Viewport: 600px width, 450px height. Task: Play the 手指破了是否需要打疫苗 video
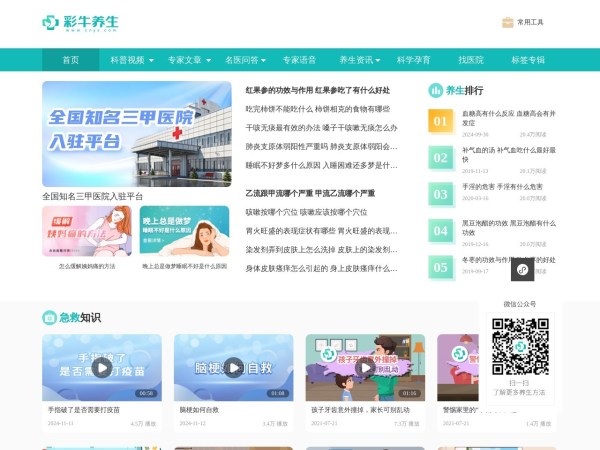point(101,367)
